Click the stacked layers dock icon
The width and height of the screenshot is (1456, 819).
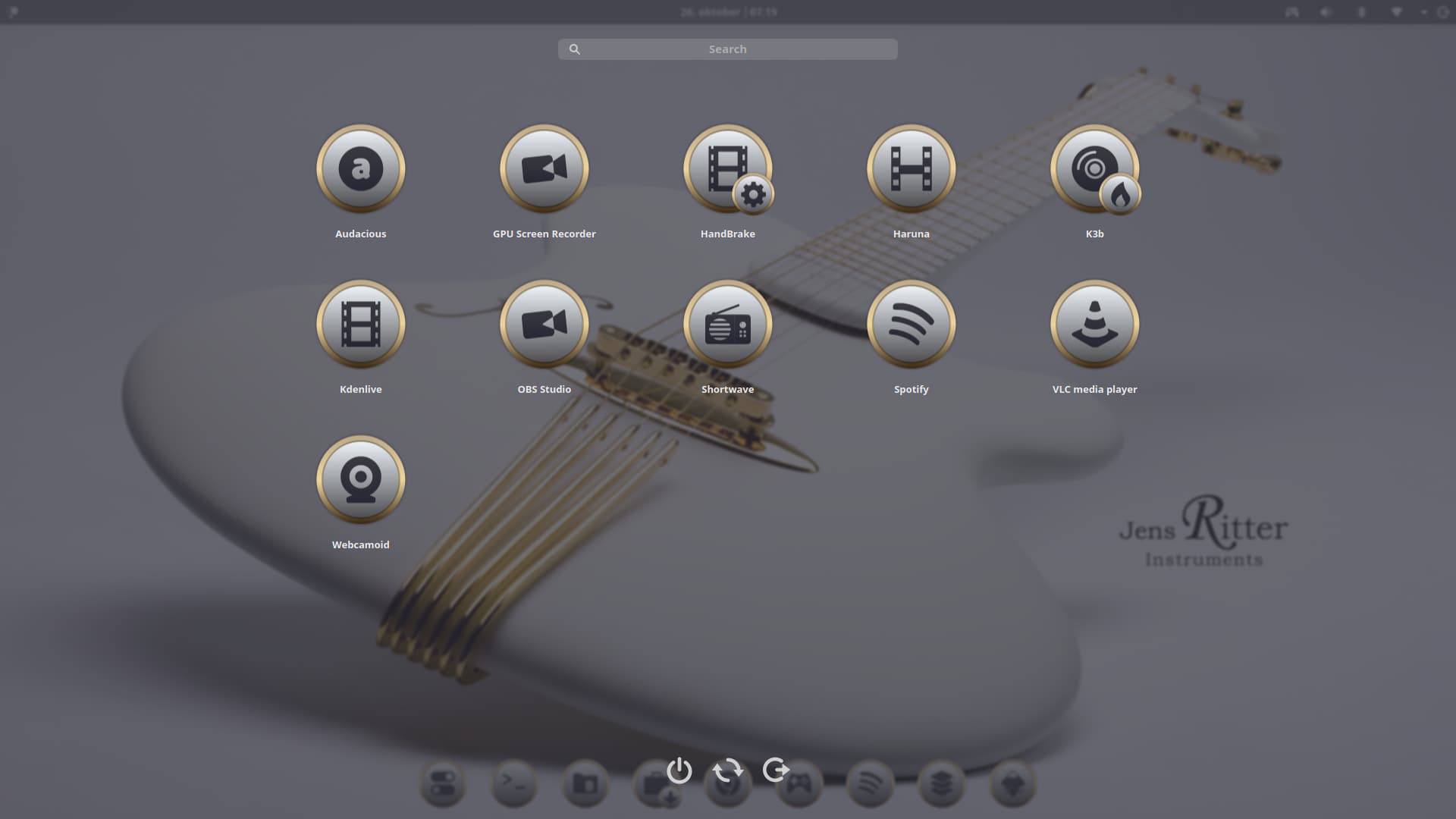pos(941,783)
